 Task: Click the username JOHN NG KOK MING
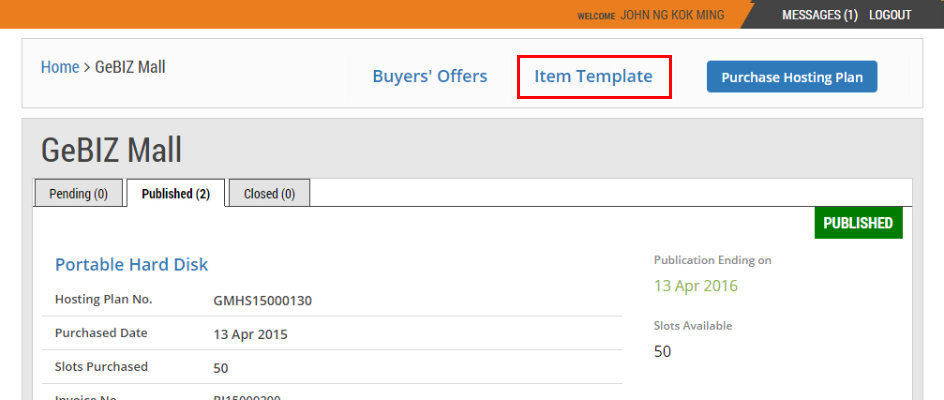click(672, 15)
